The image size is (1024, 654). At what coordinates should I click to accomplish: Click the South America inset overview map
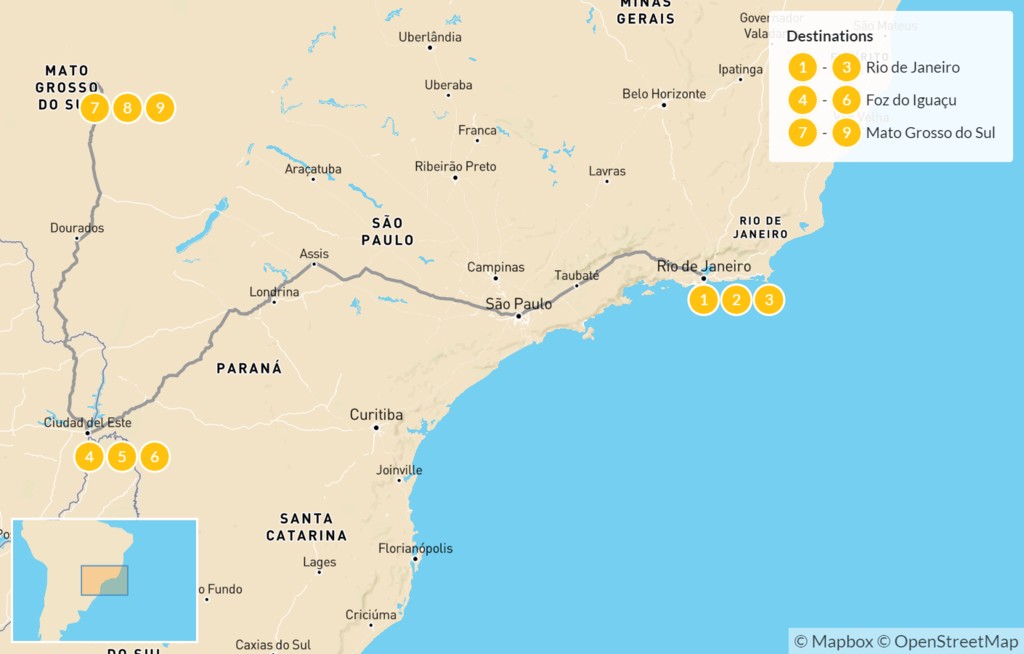pyautogui.click(x=104, y=580)
